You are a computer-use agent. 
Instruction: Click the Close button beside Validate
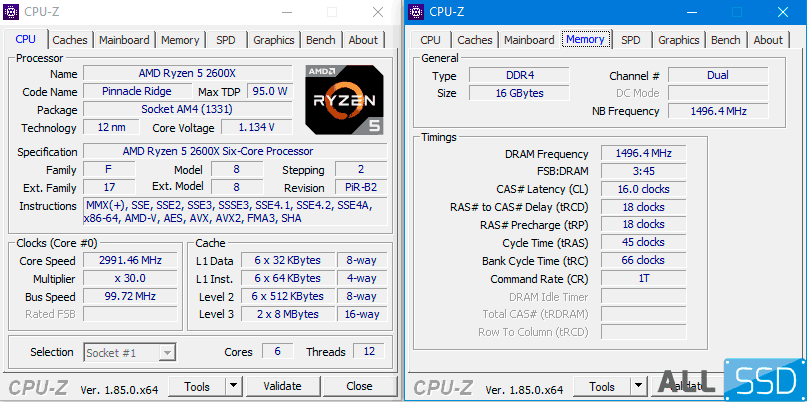[359, 386]
